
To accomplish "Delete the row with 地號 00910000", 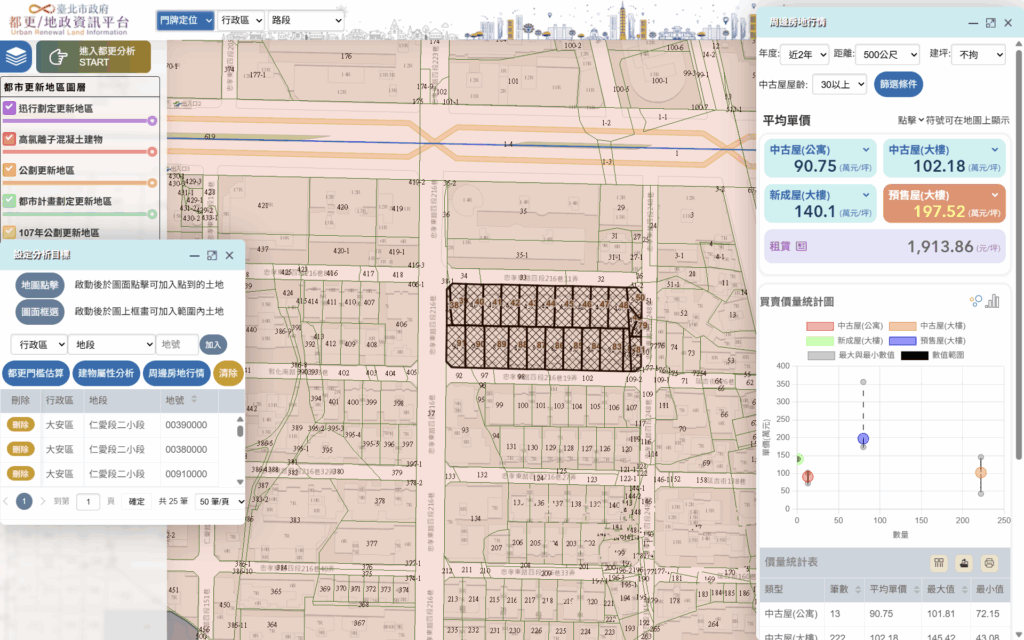I will point(21,473).
